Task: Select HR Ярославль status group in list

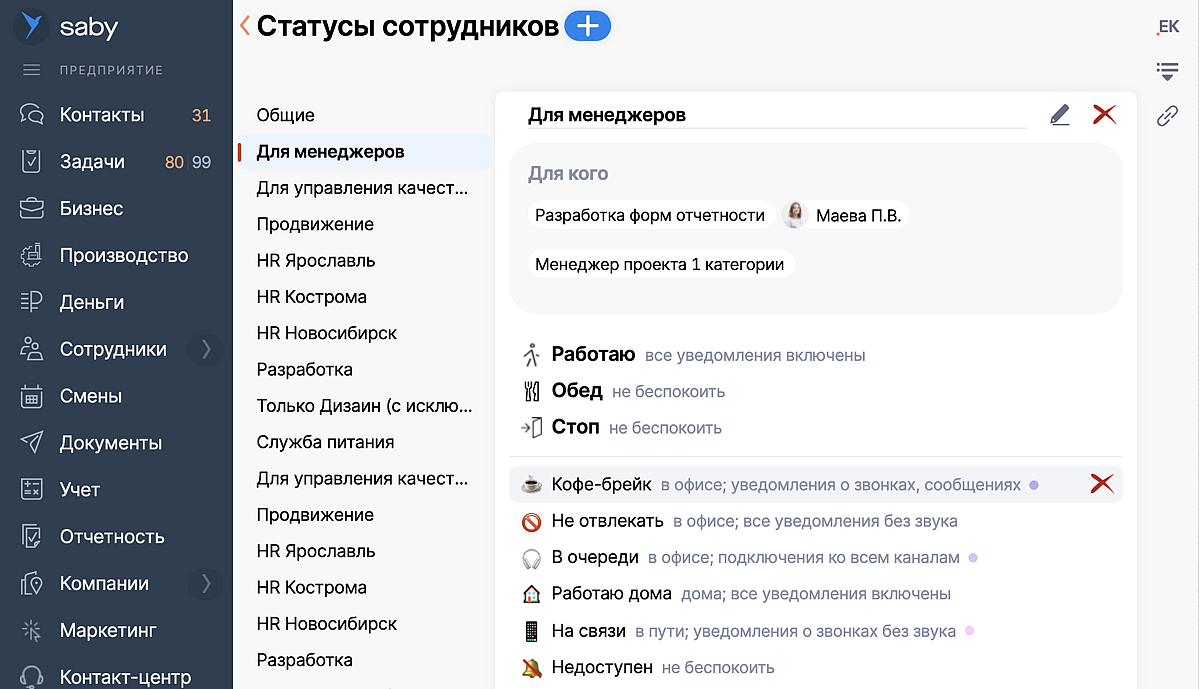Action: pyautogui.click(x=316, y=260)
